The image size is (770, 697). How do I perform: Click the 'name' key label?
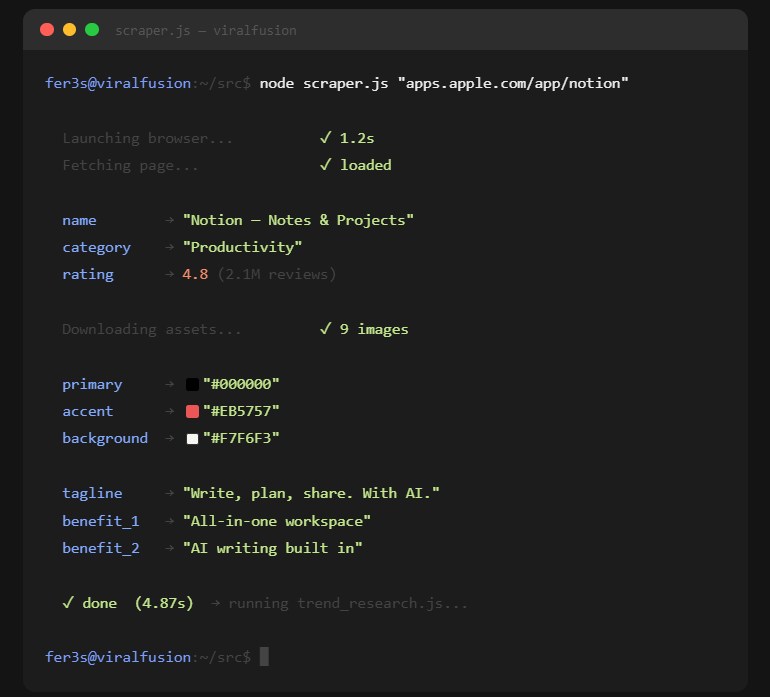point(79,221)
